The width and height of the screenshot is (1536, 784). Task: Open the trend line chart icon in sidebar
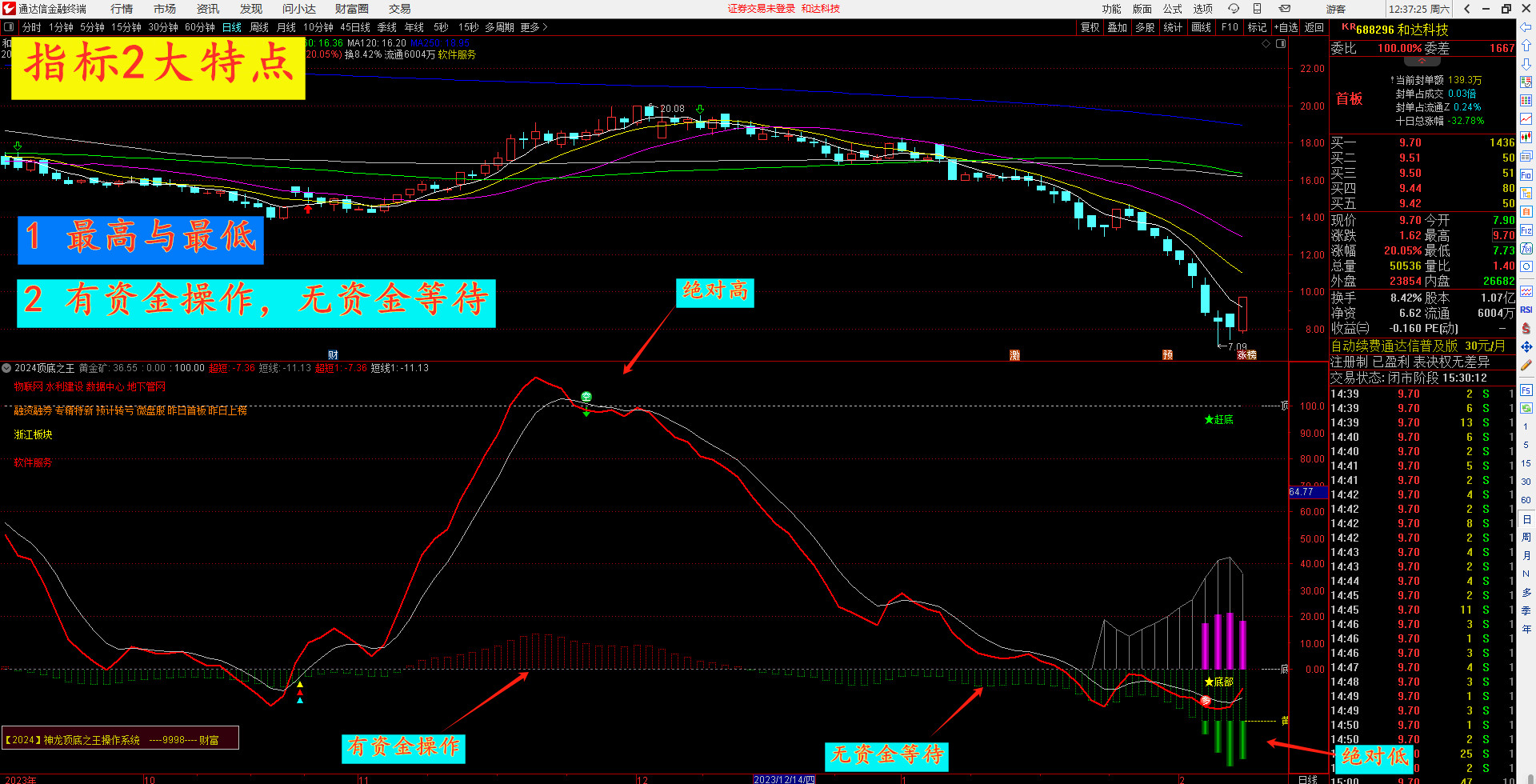(1526, 119)
